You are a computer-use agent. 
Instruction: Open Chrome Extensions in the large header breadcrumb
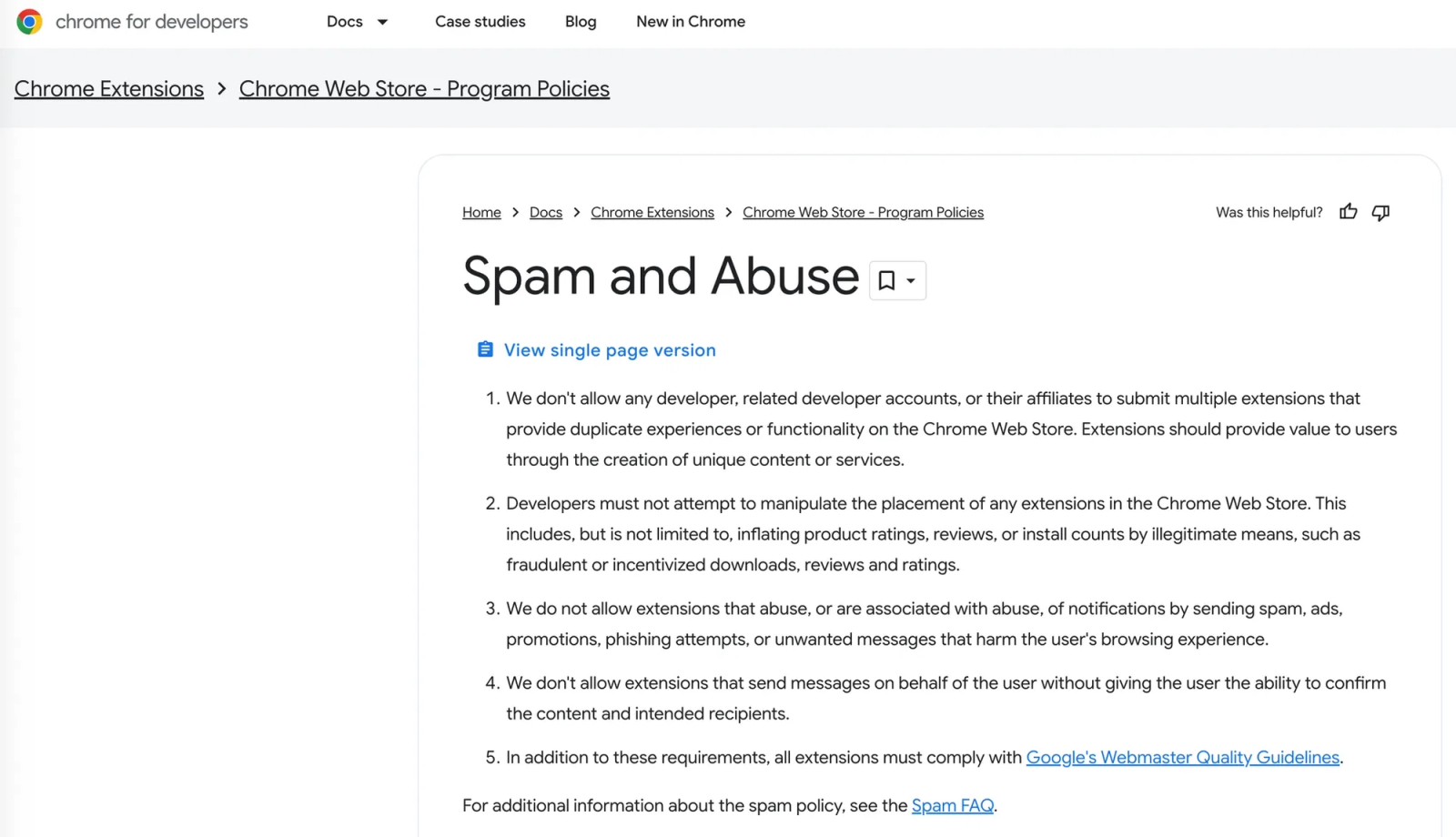[109, 88]
